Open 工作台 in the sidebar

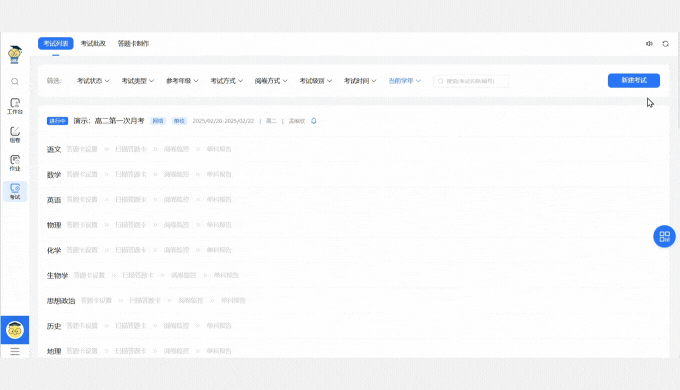pos(15,106)
